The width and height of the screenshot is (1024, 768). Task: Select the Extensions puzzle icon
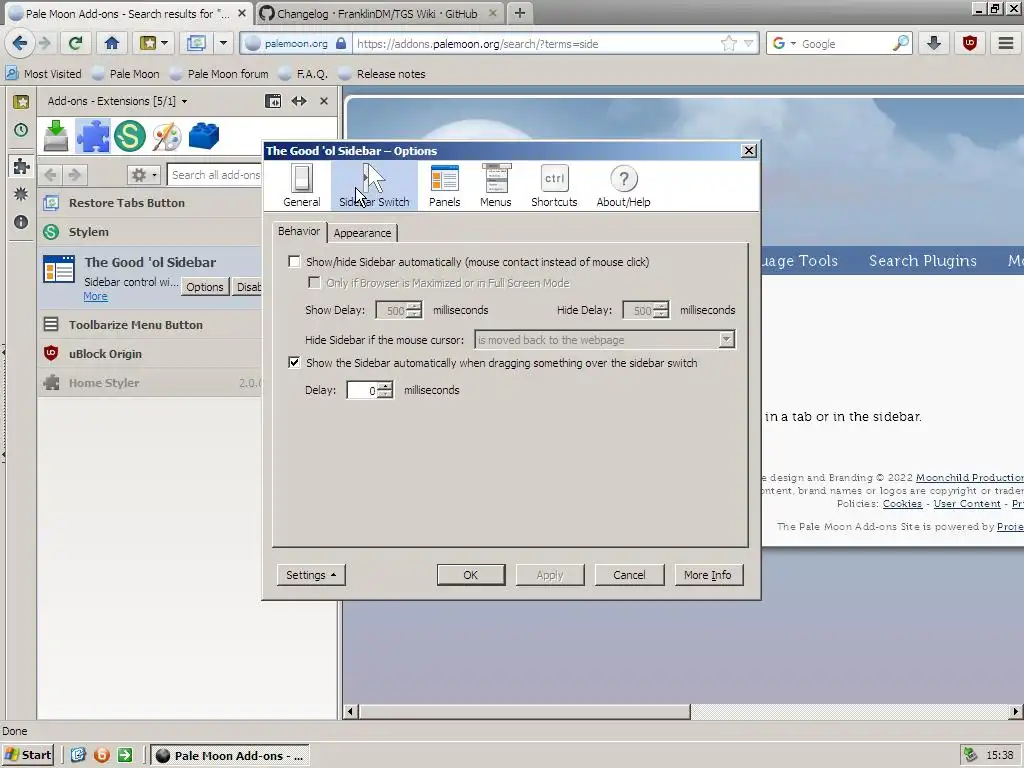coord(93,136)
